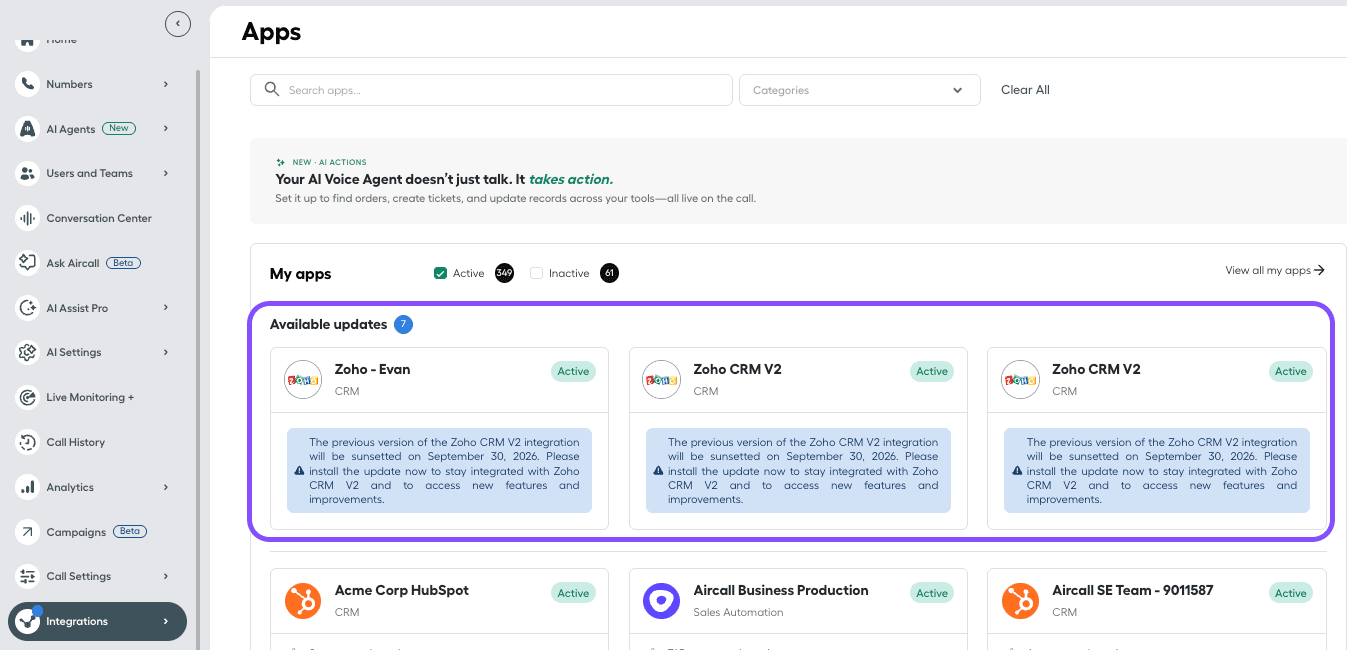1347x650 pixels.
Task: Expand the AI Agents submenu chevron
Action: coord(166,129)
